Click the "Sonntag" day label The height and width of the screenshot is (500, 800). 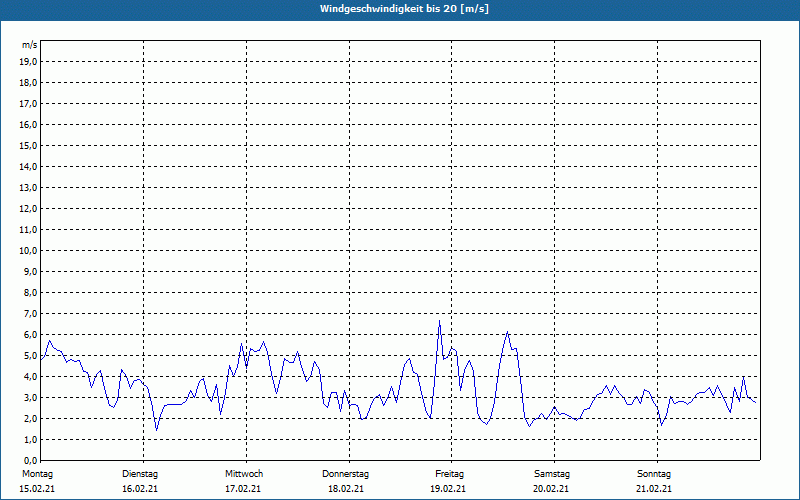pos(654,474)
